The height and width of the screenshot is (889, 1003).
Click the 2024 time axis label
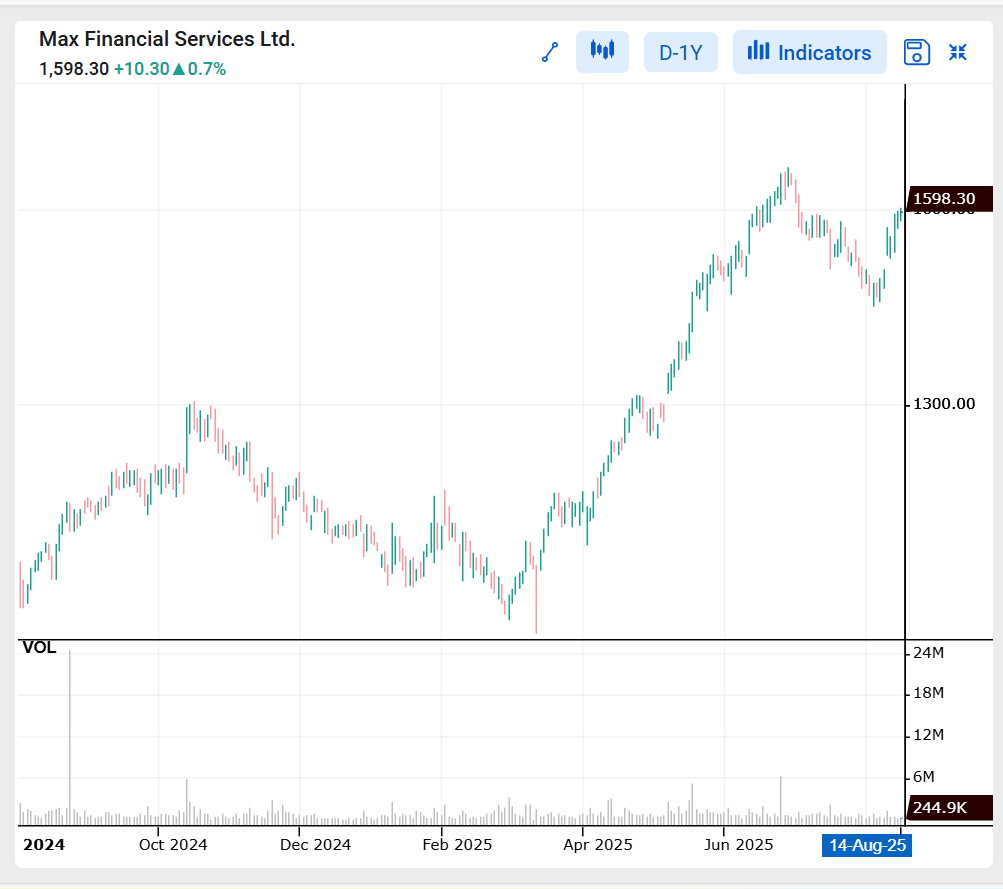(x=43, y=845)
